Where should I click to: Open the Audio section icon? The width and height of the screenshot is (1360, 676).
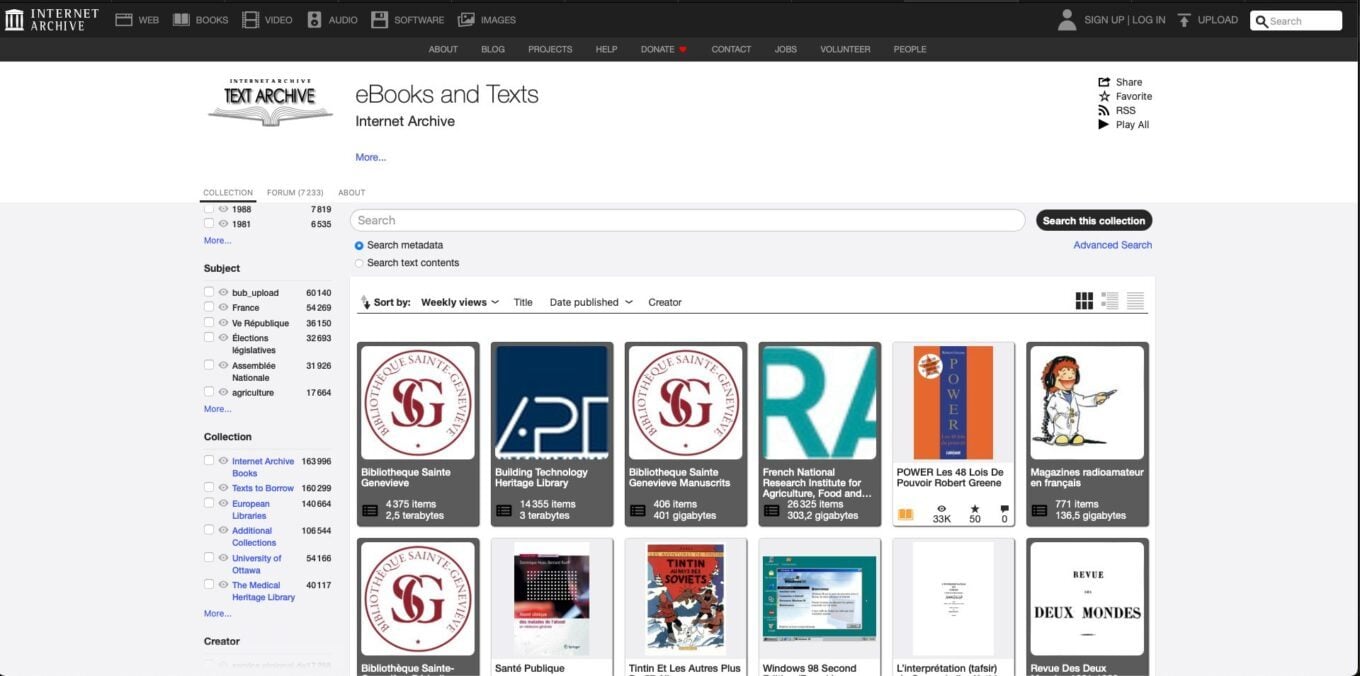click(x=314, y=19)
